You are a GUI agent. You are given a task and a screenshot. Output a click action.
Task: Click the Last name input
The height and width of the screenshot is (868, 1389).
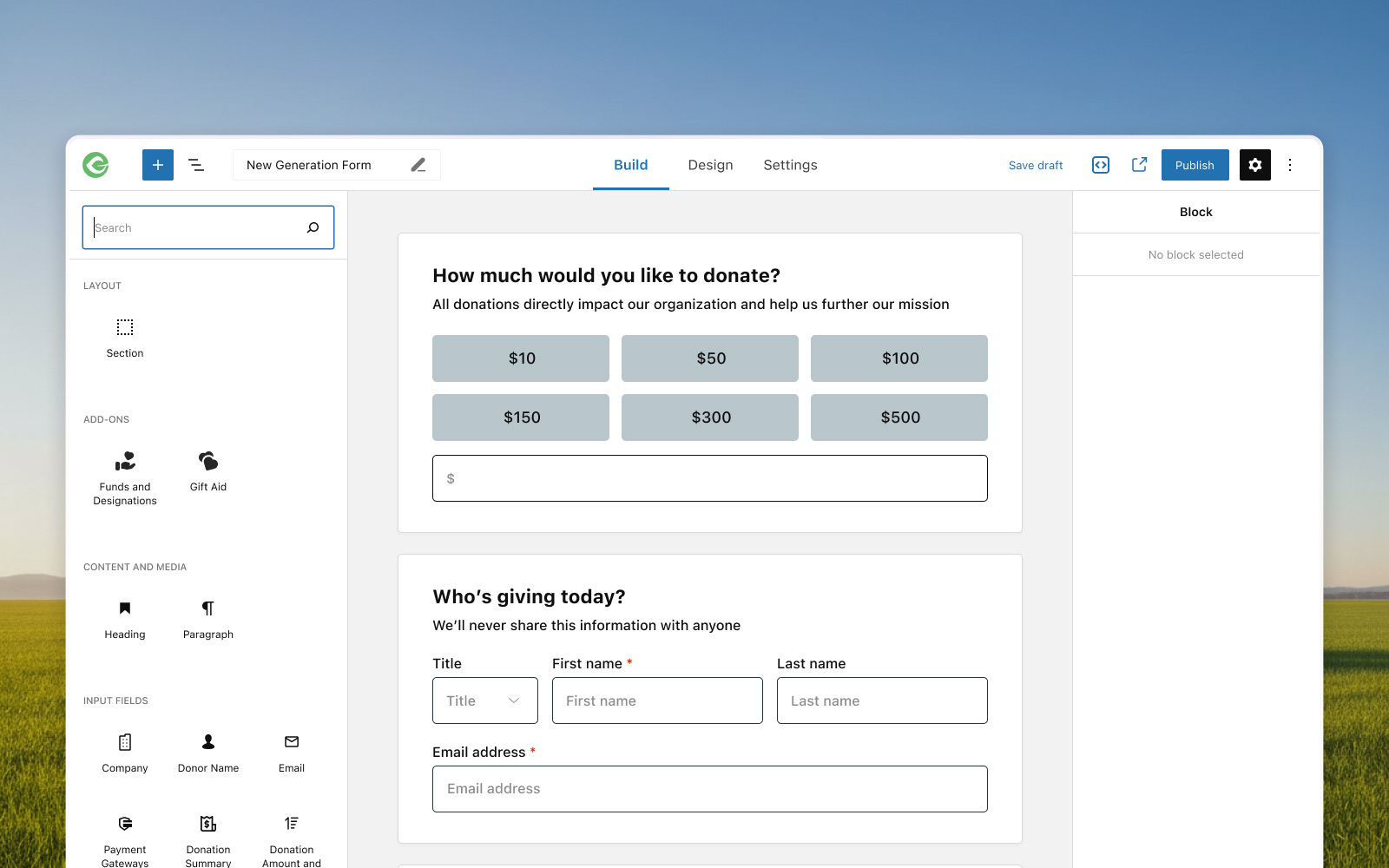click(x=882, y=700)
